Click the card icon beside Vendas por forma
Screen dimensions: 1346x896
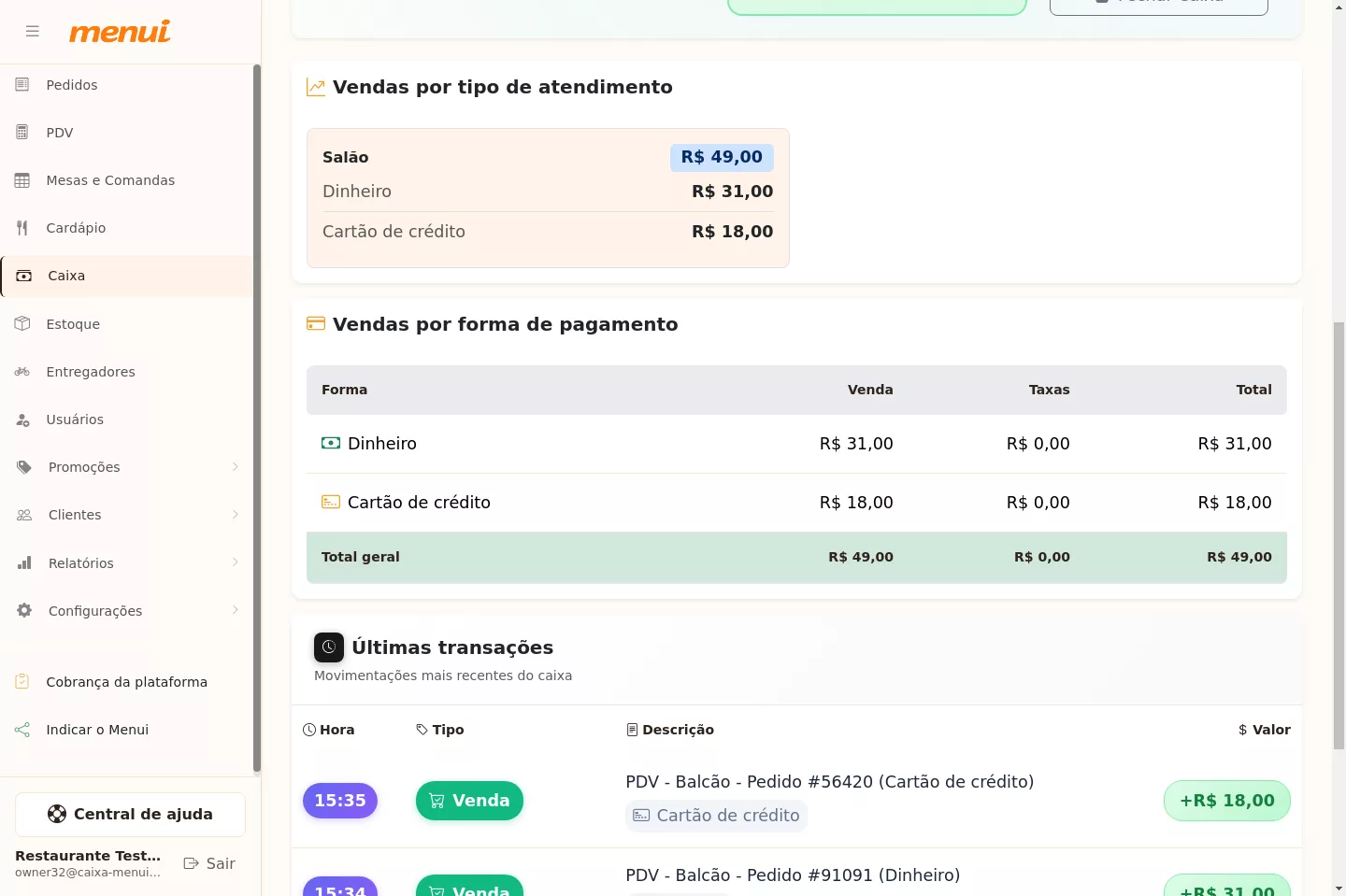coord(316,324)
